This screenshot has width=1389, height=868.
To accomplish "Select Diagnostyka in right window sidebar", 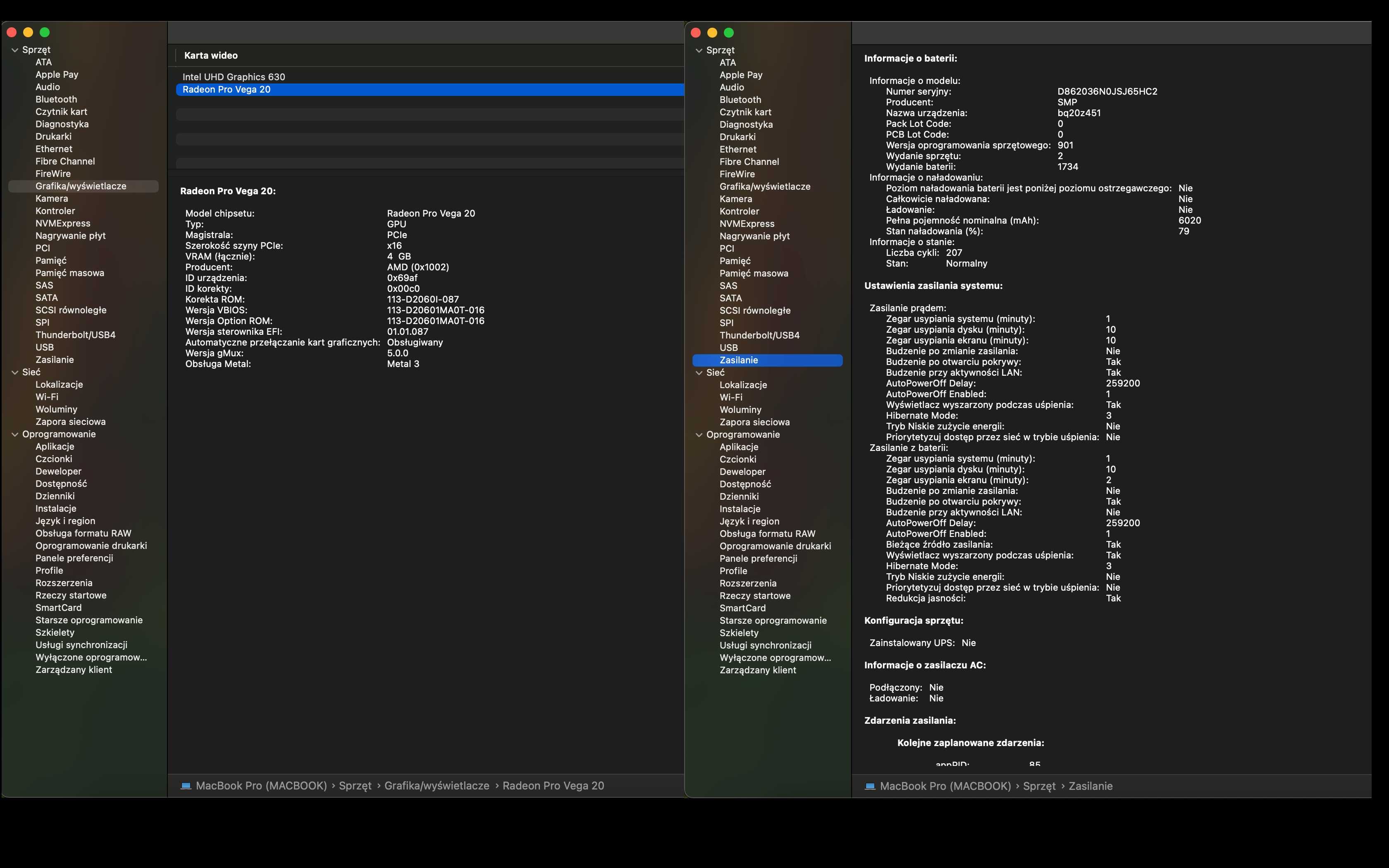I will pos(746,124).
